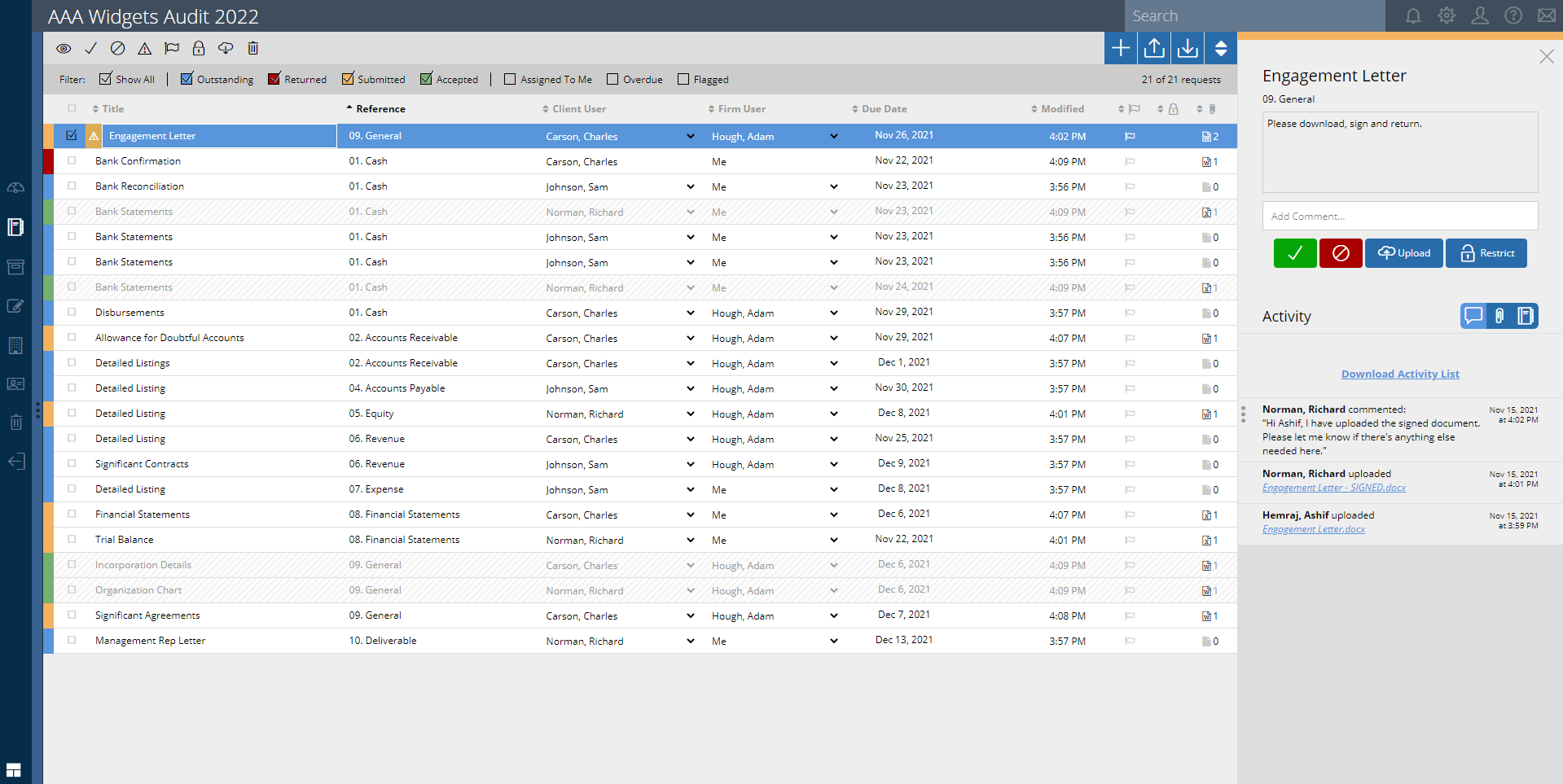Expand the Firm User dropdown for Trial Balance

pyautogui.click(x=833, y=540)
